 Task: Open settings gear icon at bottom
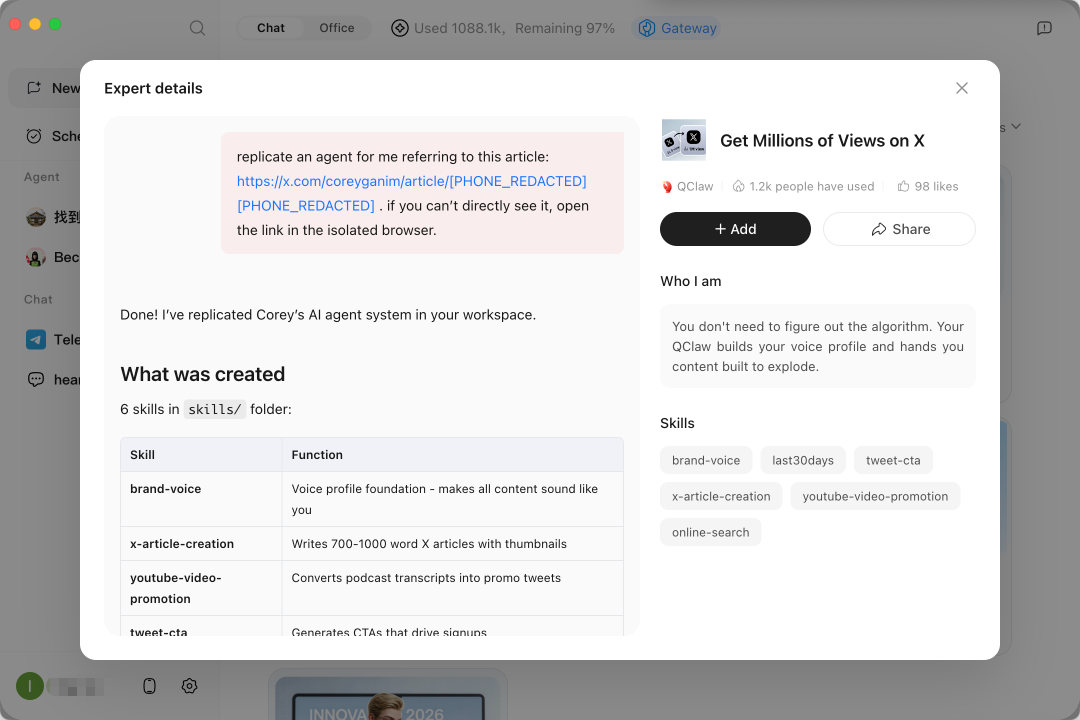coord(189,686)
